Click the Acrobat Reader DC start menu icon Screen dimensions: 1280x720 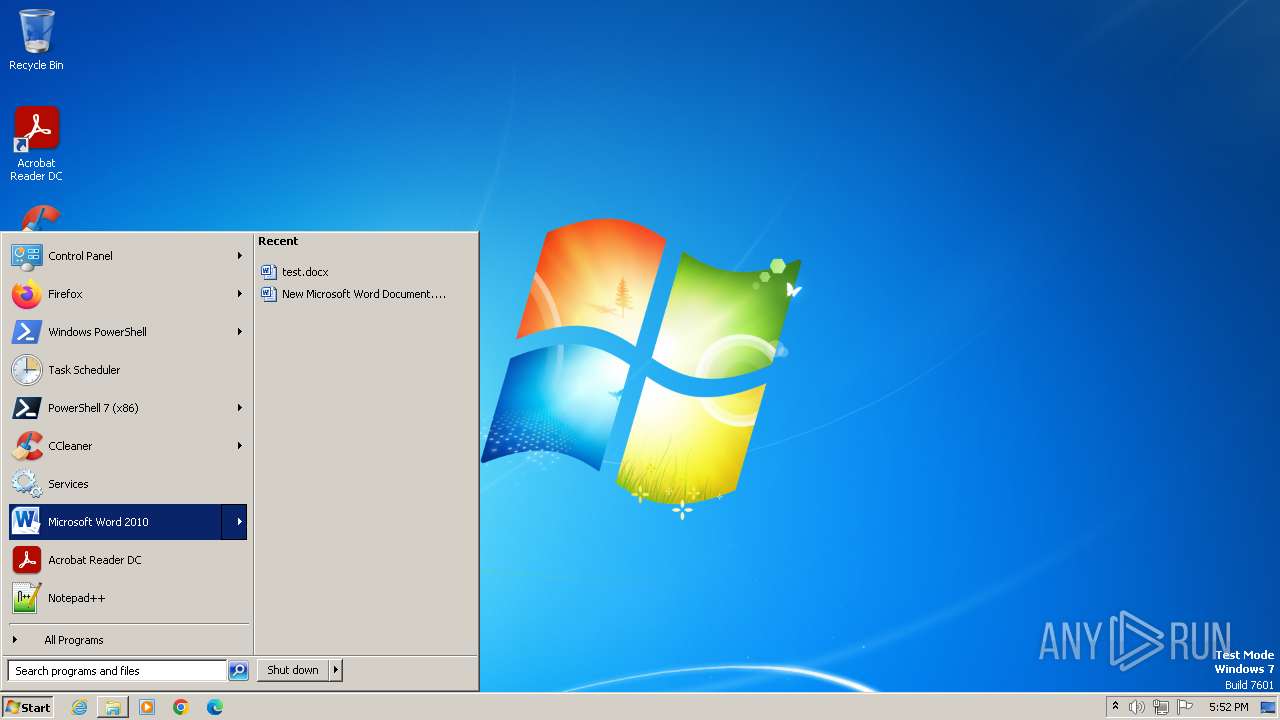point(27,560)
